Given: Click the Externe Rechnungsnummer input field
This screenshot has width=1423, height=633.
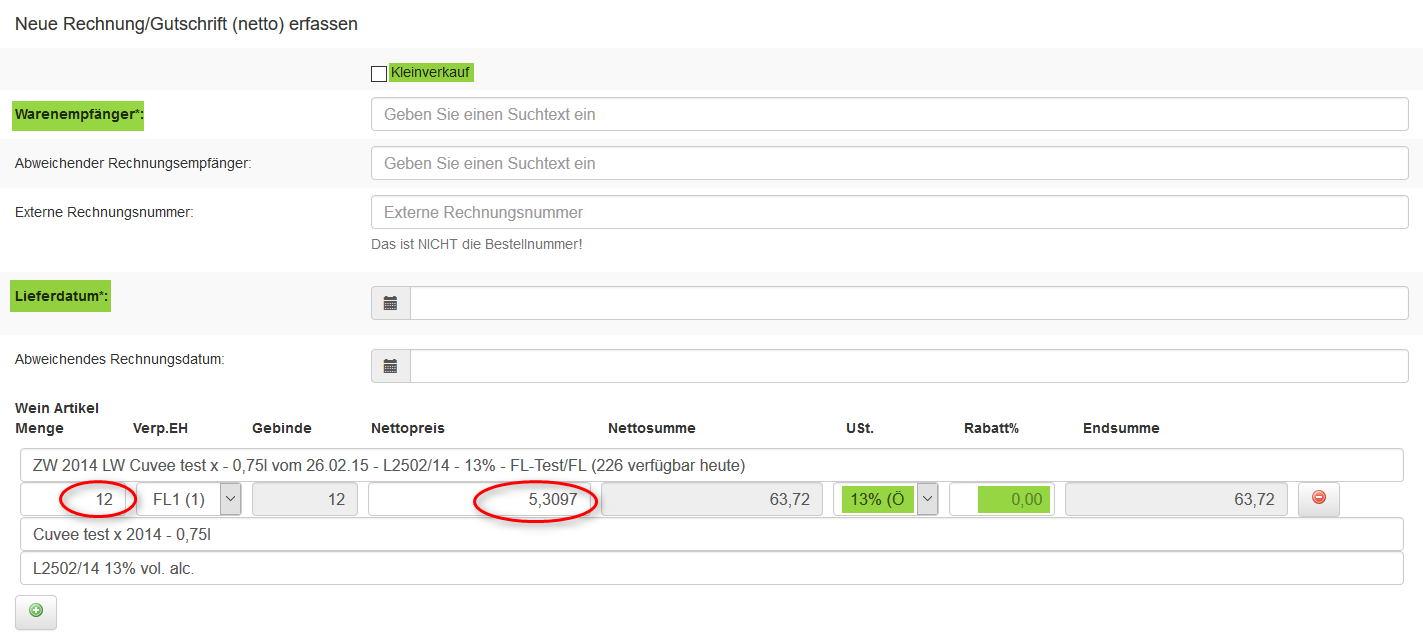Looking at the screenshot, I should 888,212.
